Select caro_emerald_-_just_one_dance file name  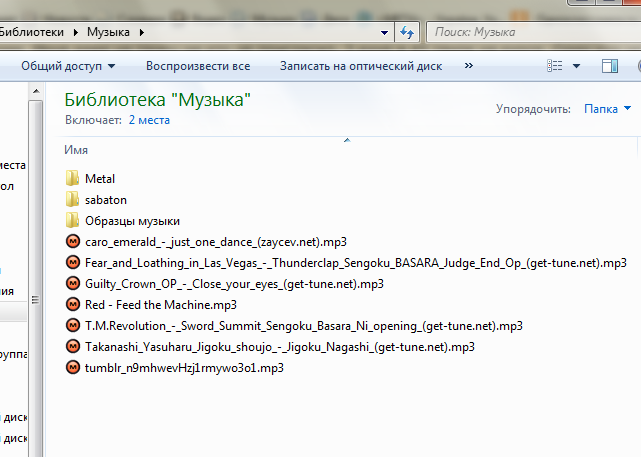coord(216,242)
